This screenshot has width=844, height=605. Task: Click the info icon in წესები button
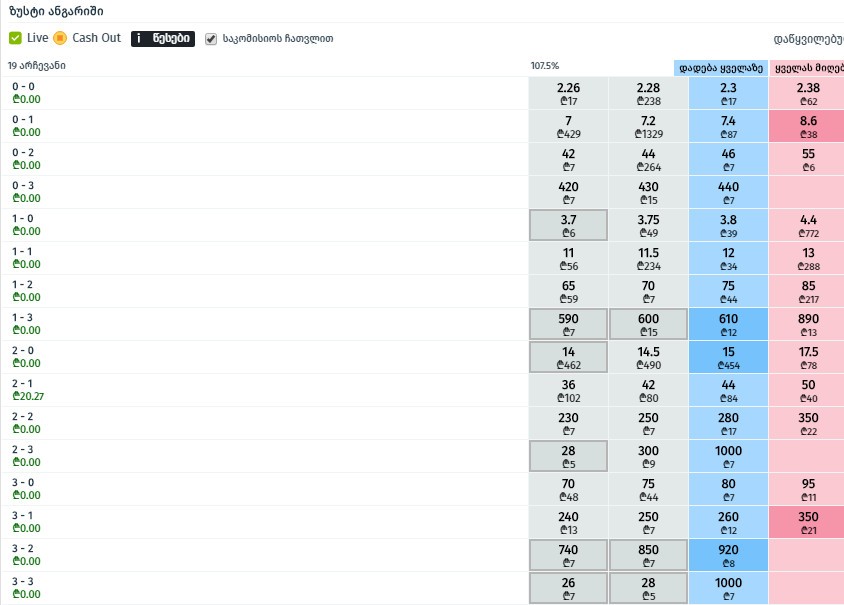139,38
